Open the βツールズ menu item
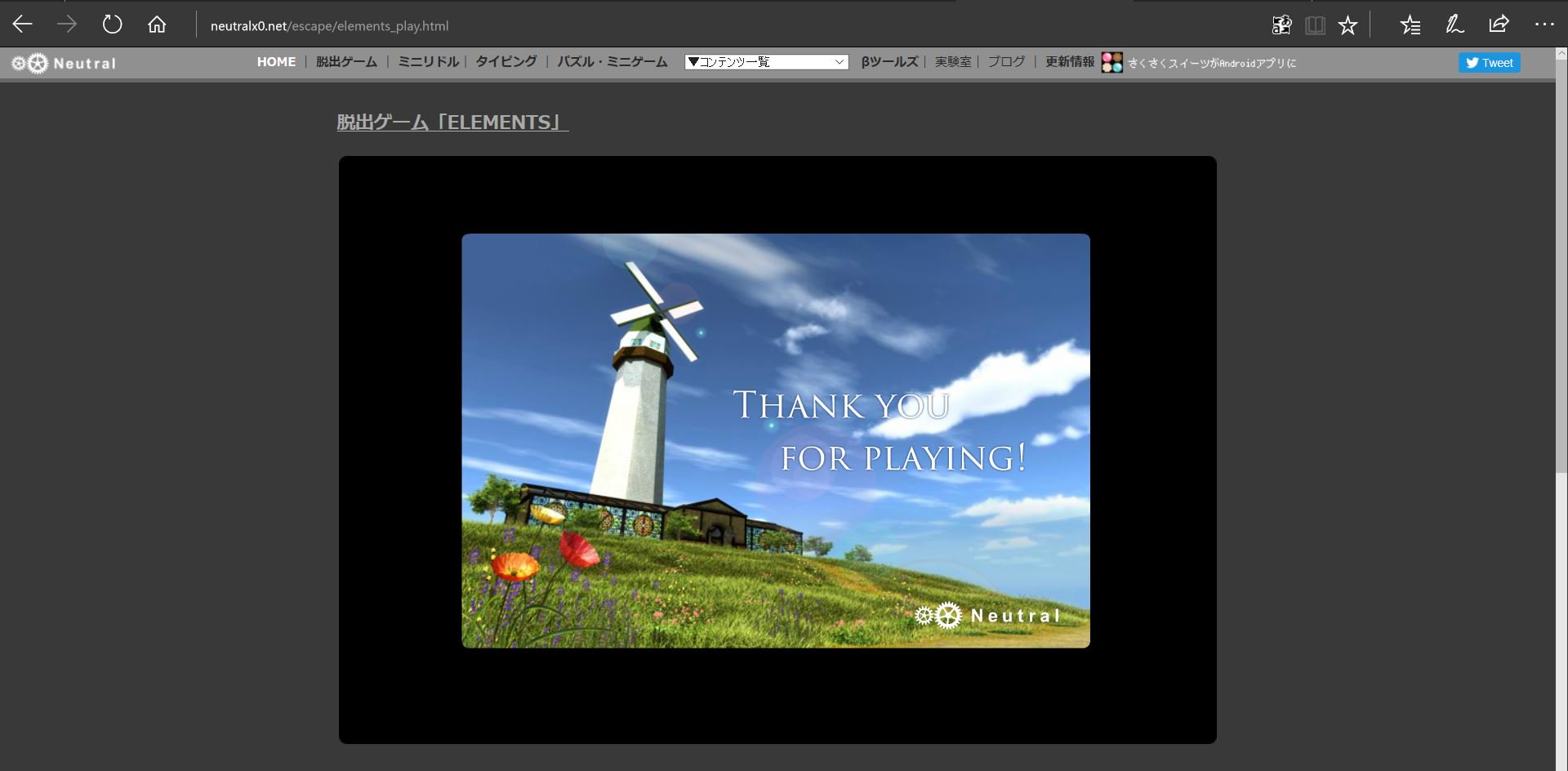Screen dimensions: 1568x771 pyautogui.click(x=889, y=62)
